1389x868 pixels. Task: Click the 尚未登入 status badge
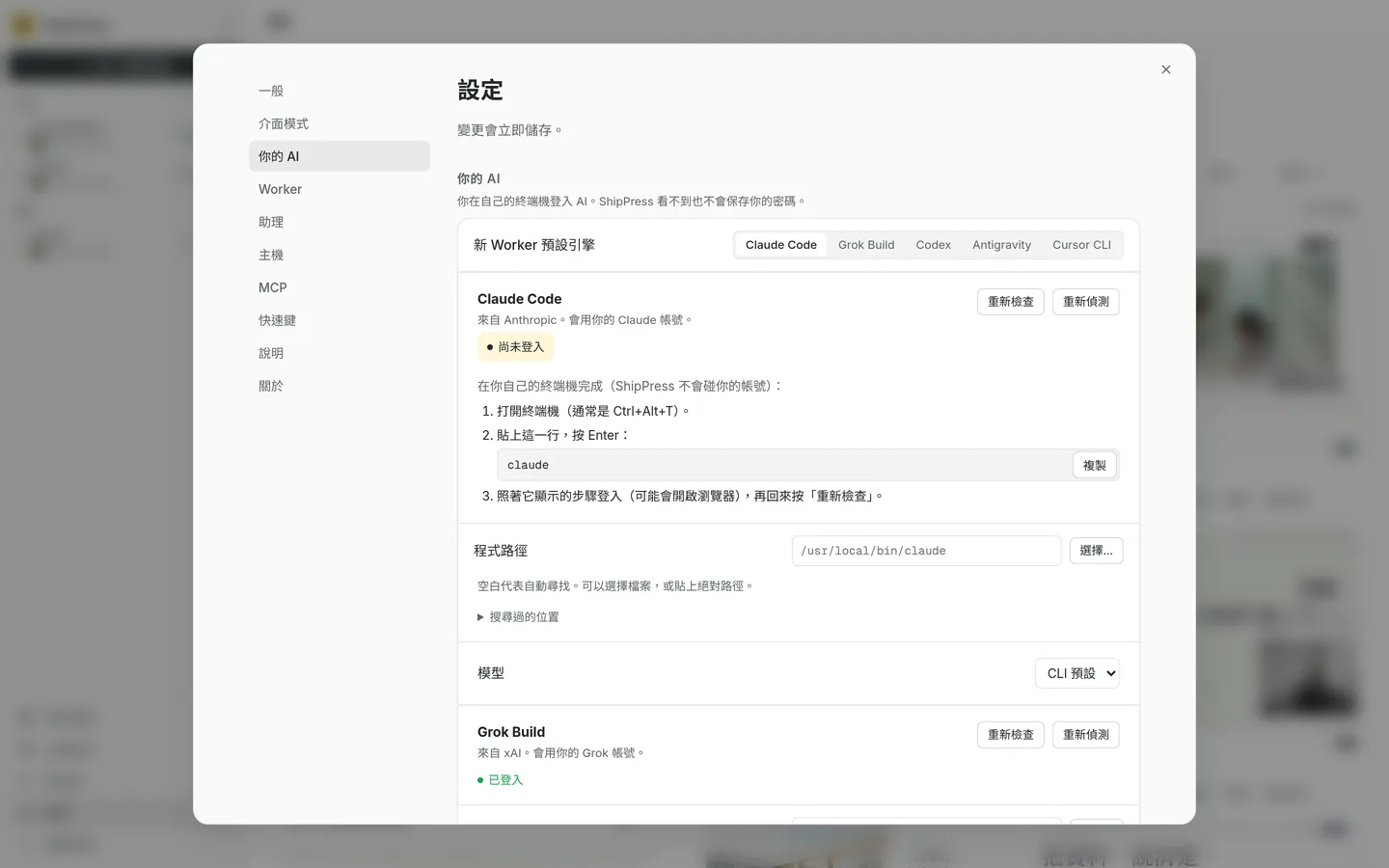(x=515, y=347)
